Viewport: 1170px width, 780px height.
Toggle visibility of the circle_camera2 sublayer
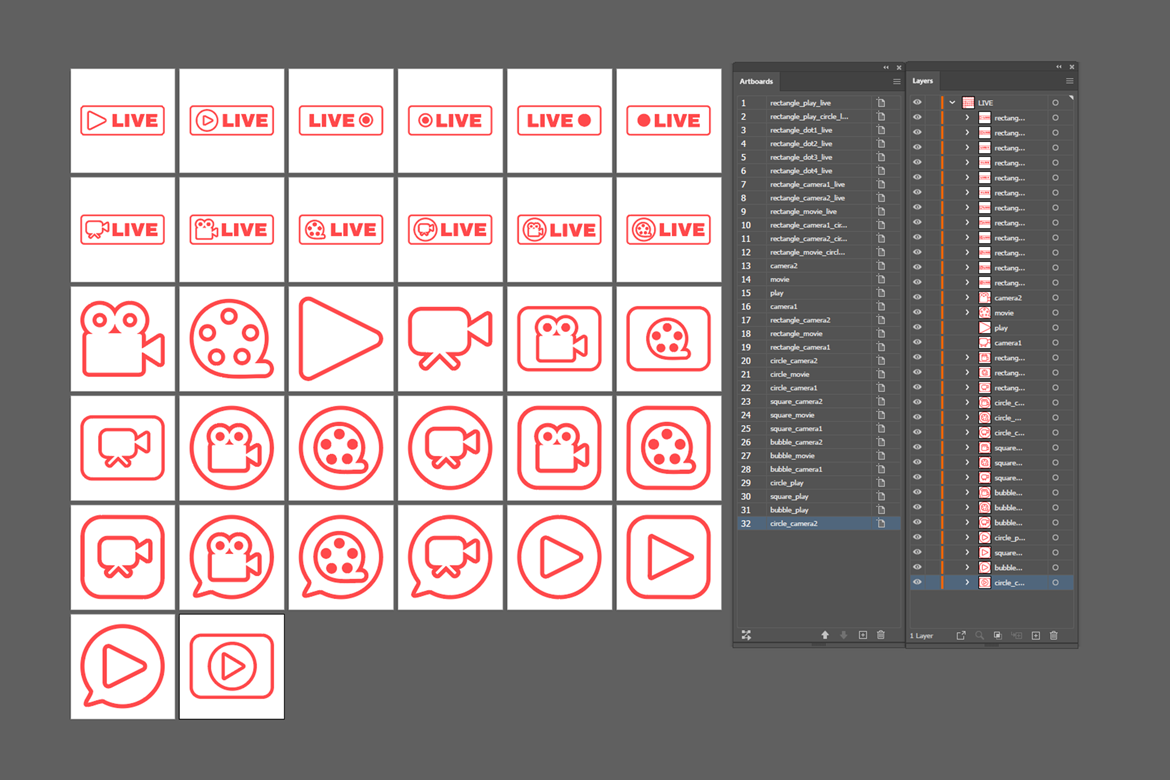pos(917,582)
